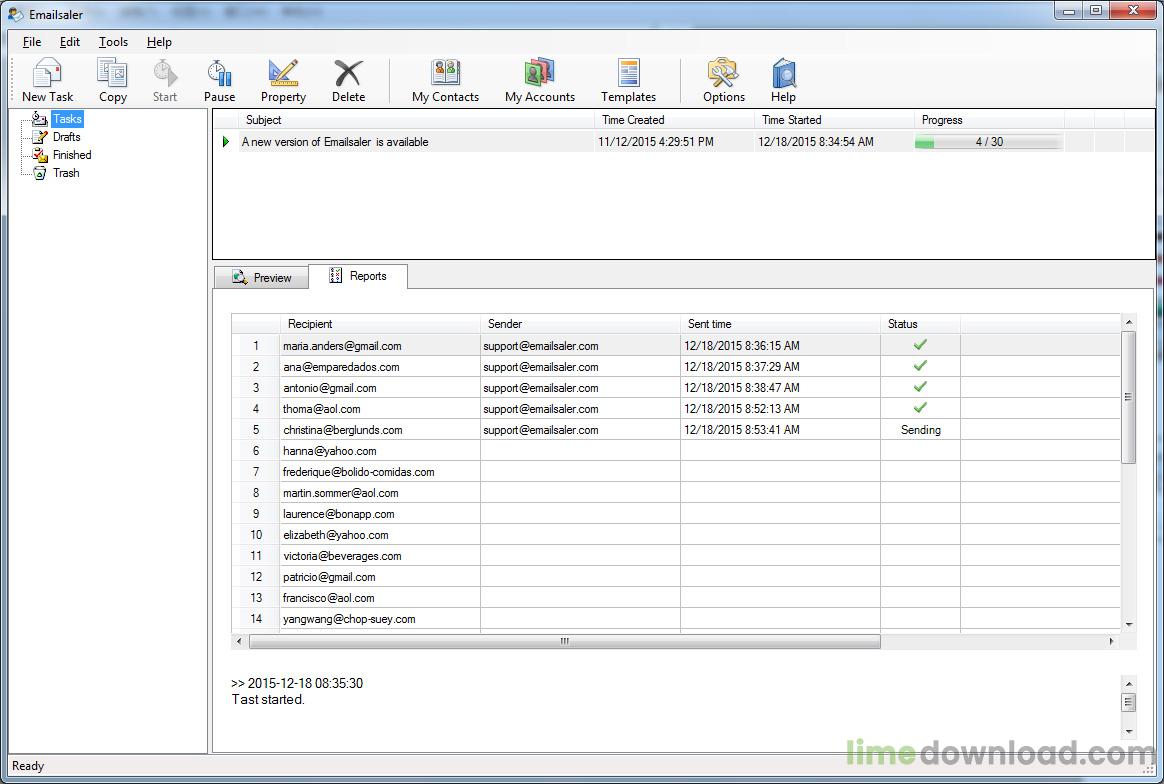Switch to the Reports tab
Screen dimensions: 1164x784
tap(358, 276)
